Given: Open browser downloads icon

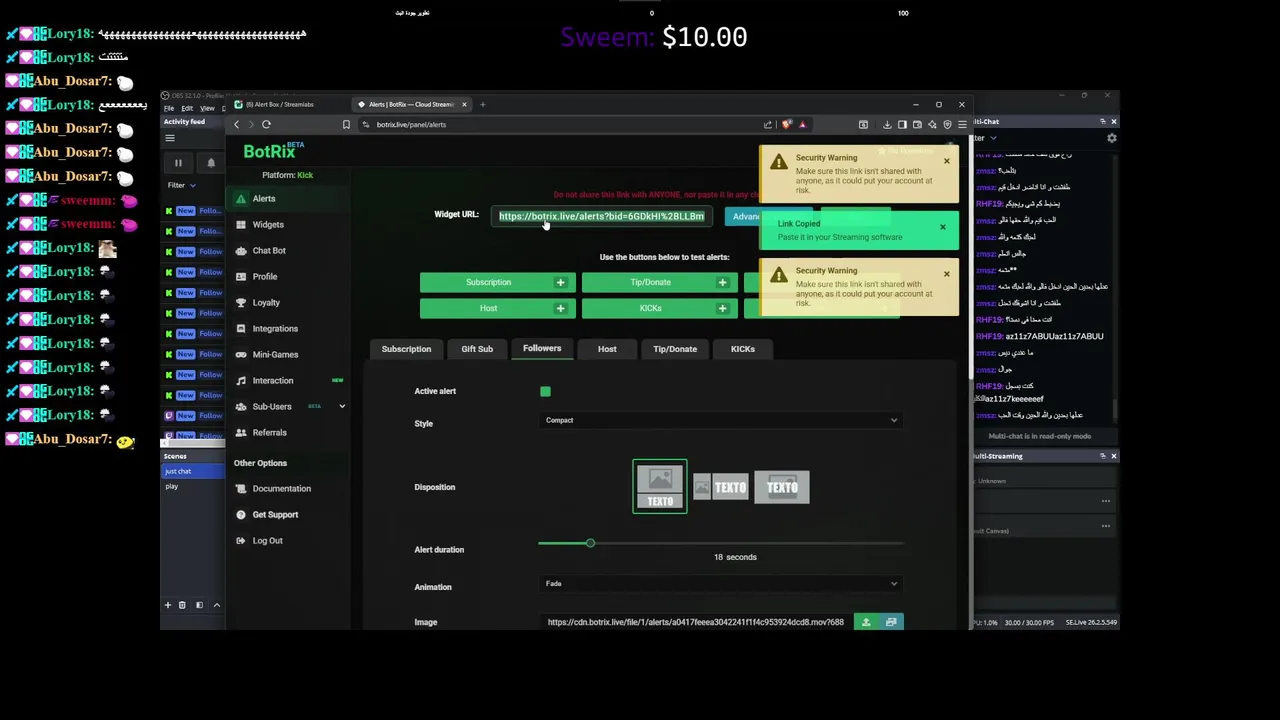Looking at the screenshot, I should coord(887,125).
